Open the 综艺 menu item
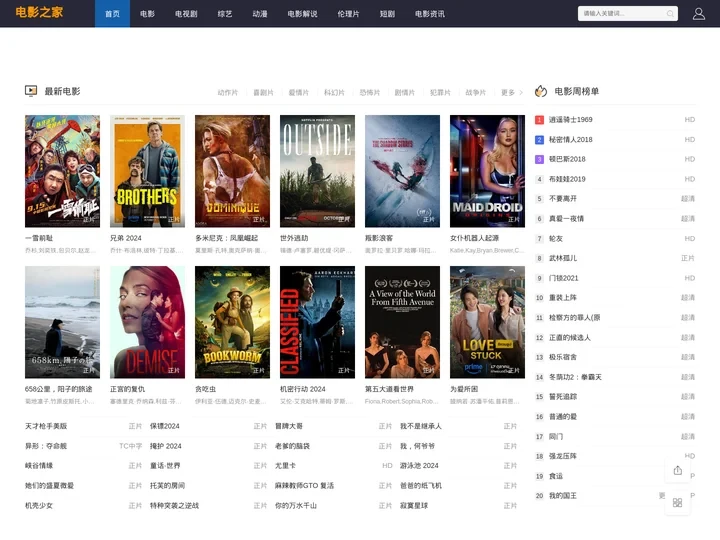The image size is (720, 540). point(225,14)
